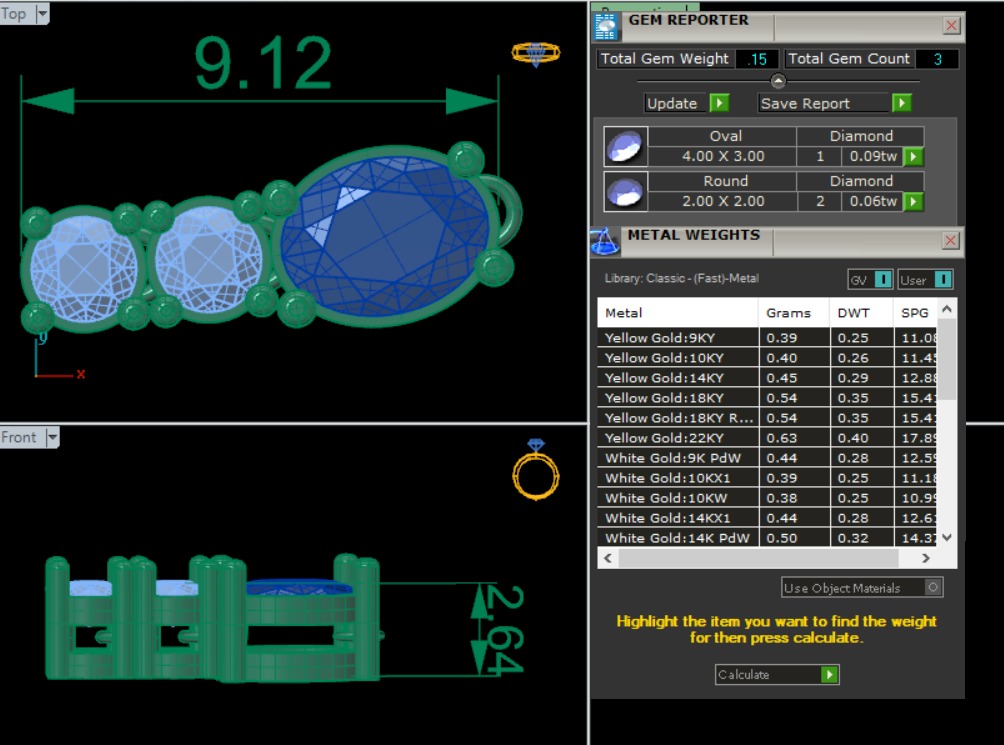Screen dimensions: 1004x745
Task: Click the Metal column header
Action: click(x=678, y=313)
